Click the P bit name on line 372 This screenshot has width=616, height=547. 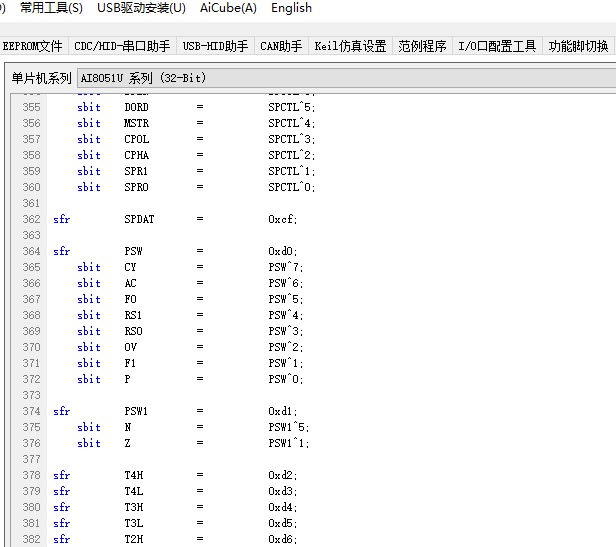coord(127,379)
